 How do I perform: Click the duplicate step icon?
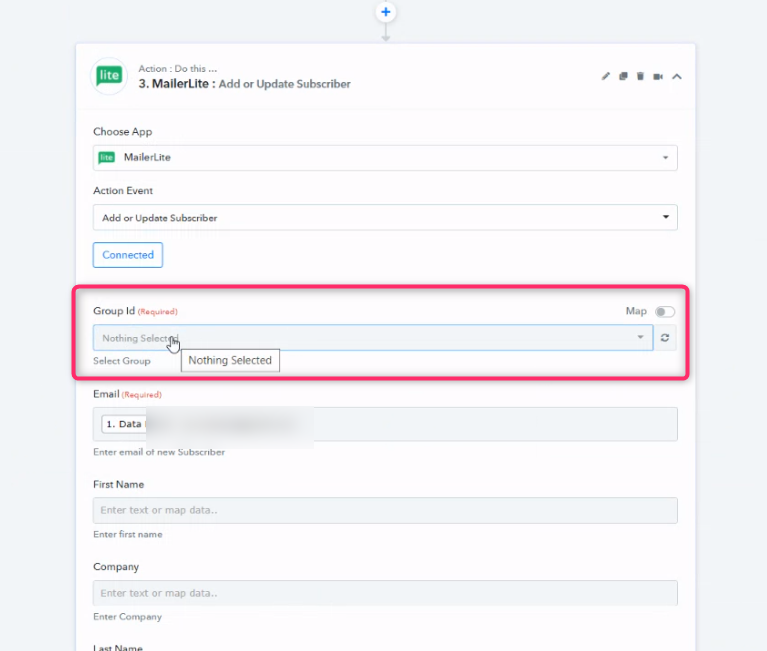(623, 76)
